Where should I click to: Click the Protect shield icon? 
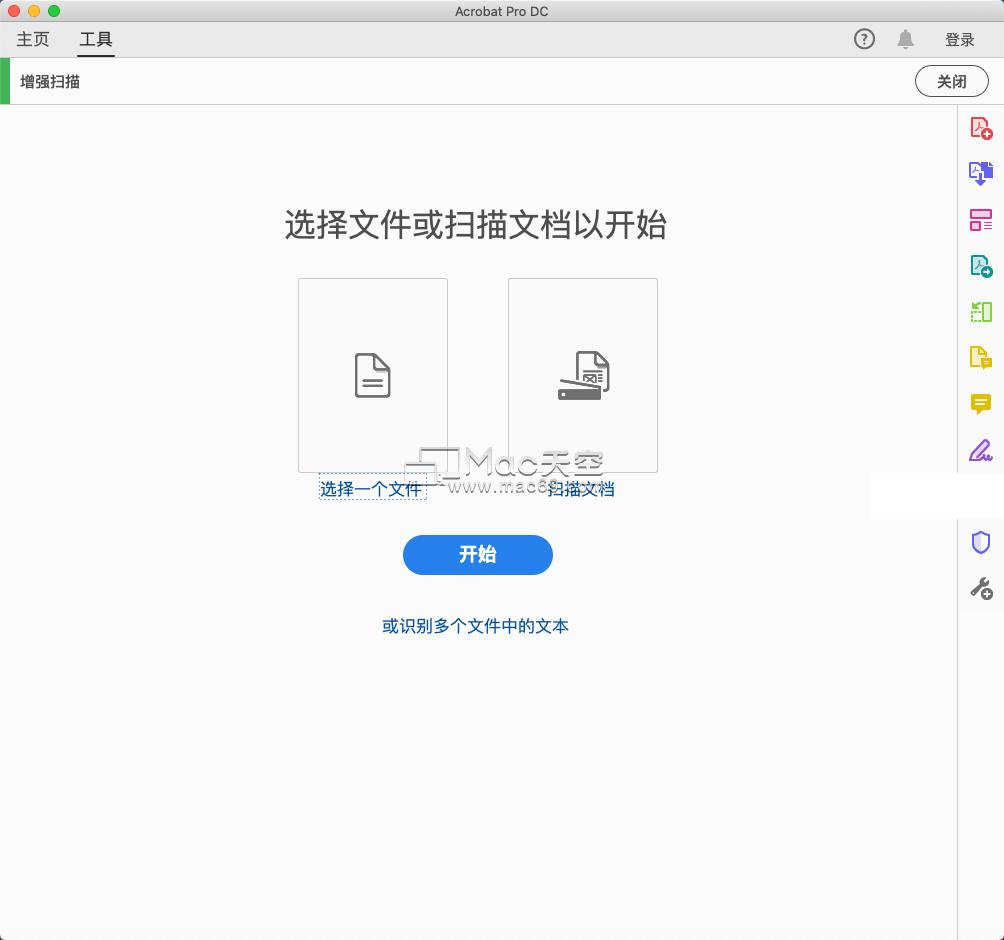pyautogui.click(x=981, y=542)
